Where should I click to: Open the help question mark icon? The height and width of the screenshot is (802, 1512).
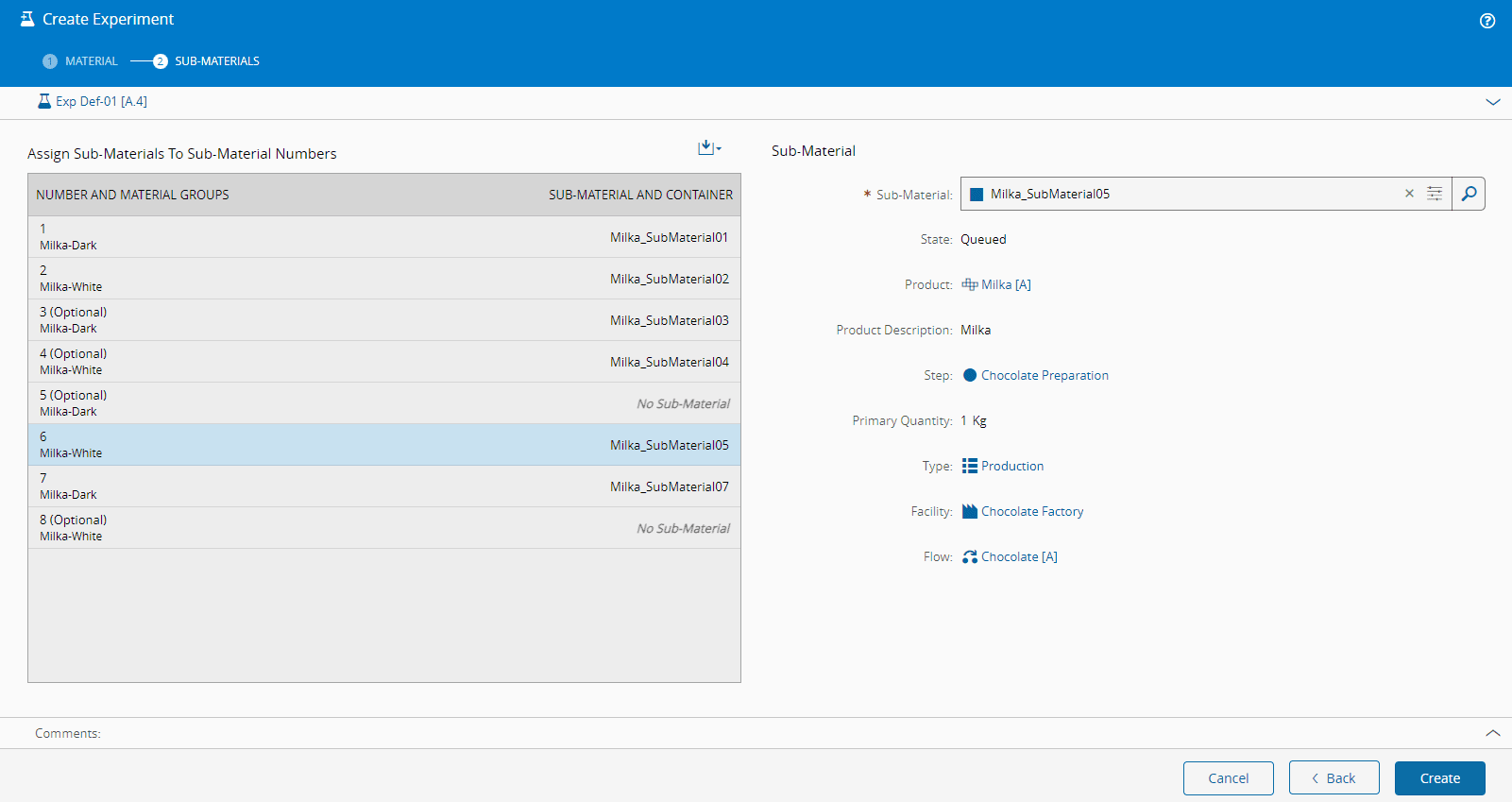point(1487,21)
